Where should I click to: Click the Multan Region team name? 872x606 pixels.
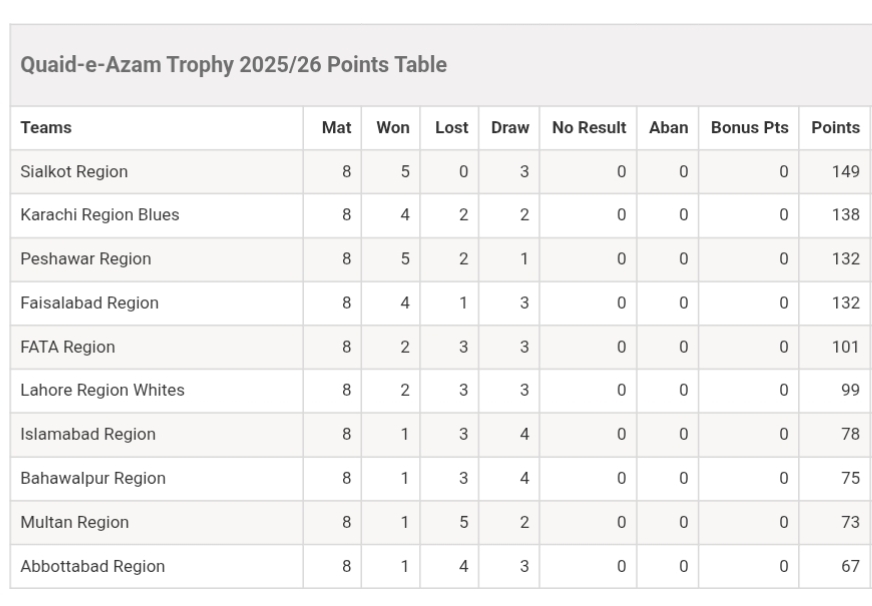[x=75, y=522]
